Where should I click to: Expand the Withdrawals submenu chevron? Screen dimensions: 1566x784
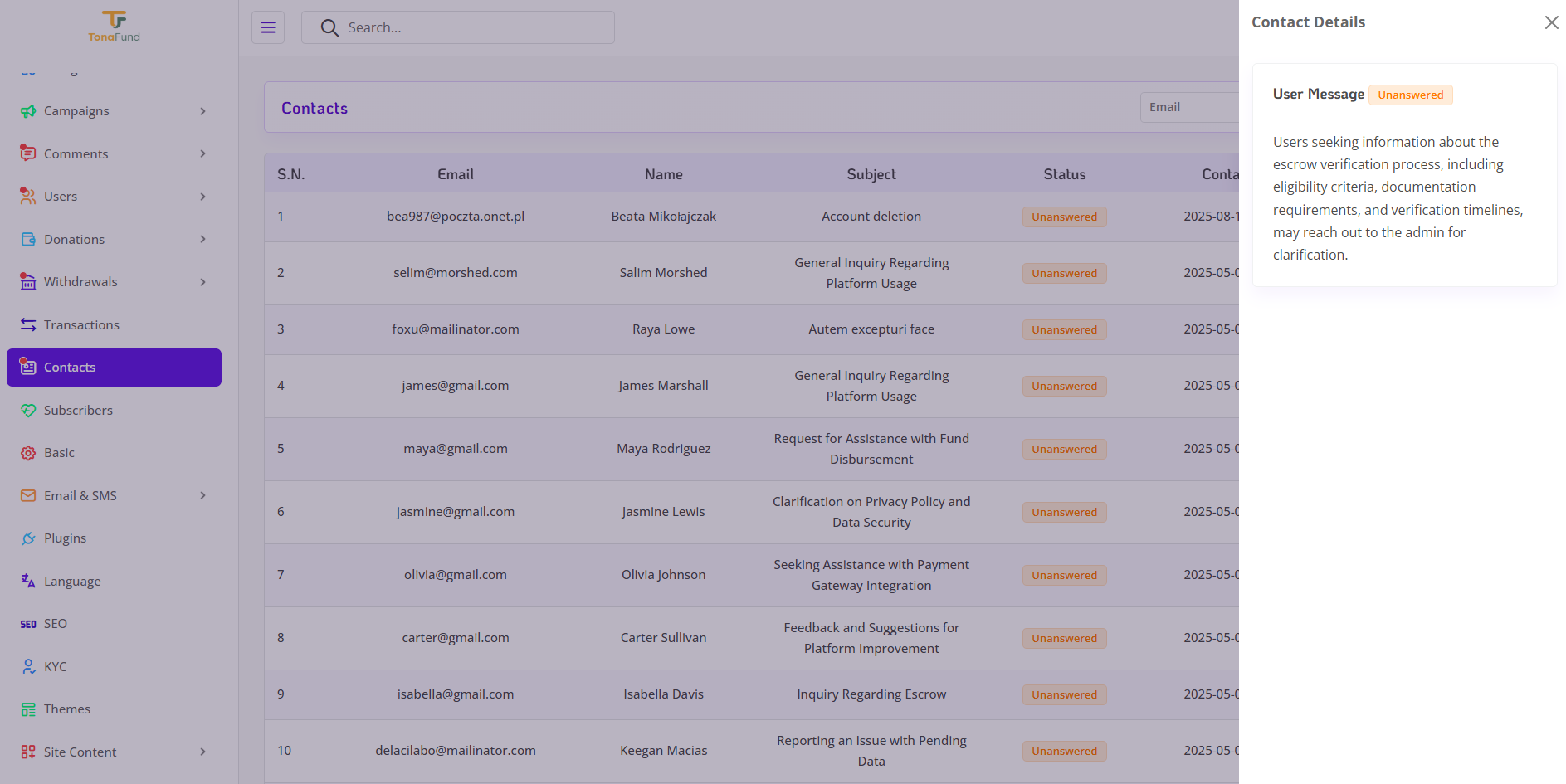pyautogui.click(x=202, y=282)
